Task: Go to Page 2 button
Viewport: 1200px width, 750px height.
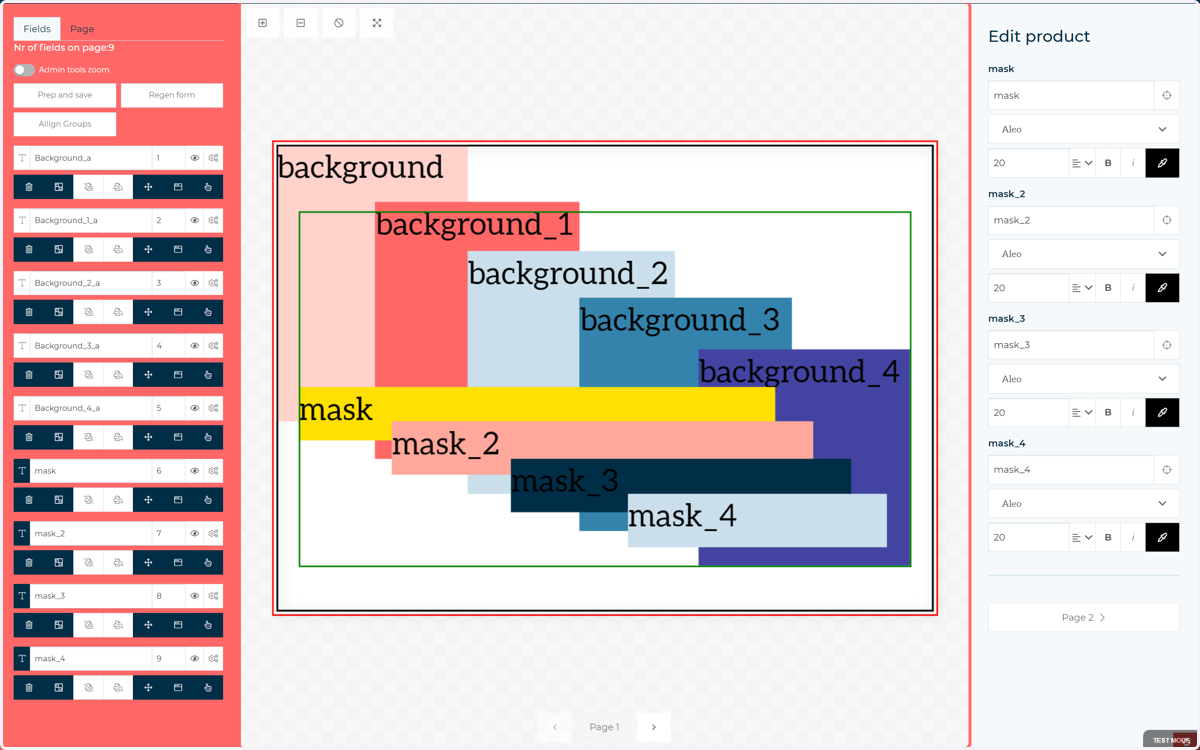Action: pos(1084,618)
